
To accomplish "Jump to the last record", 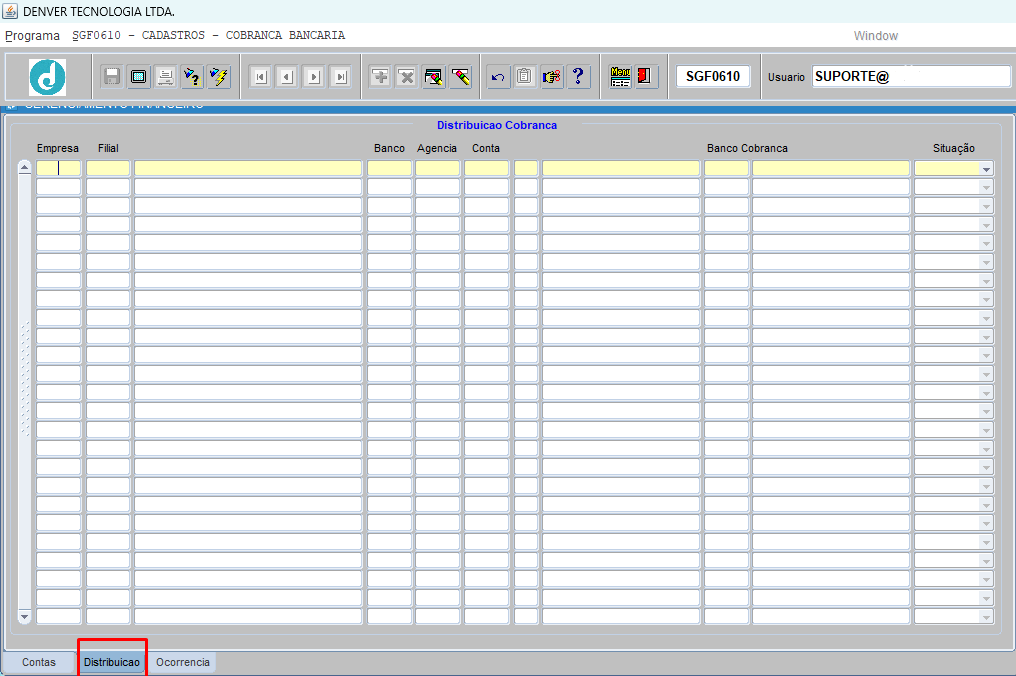I will pos(341,77).
